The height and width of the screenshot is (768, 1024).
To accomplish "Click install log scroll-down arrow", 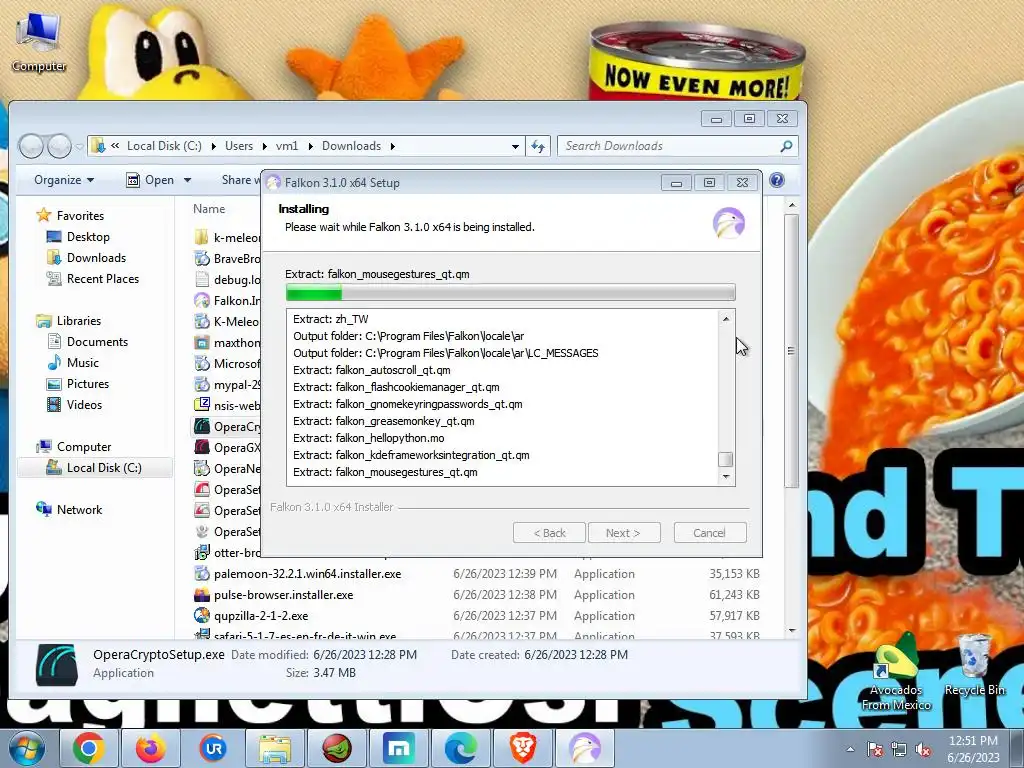I will point(725,477).
